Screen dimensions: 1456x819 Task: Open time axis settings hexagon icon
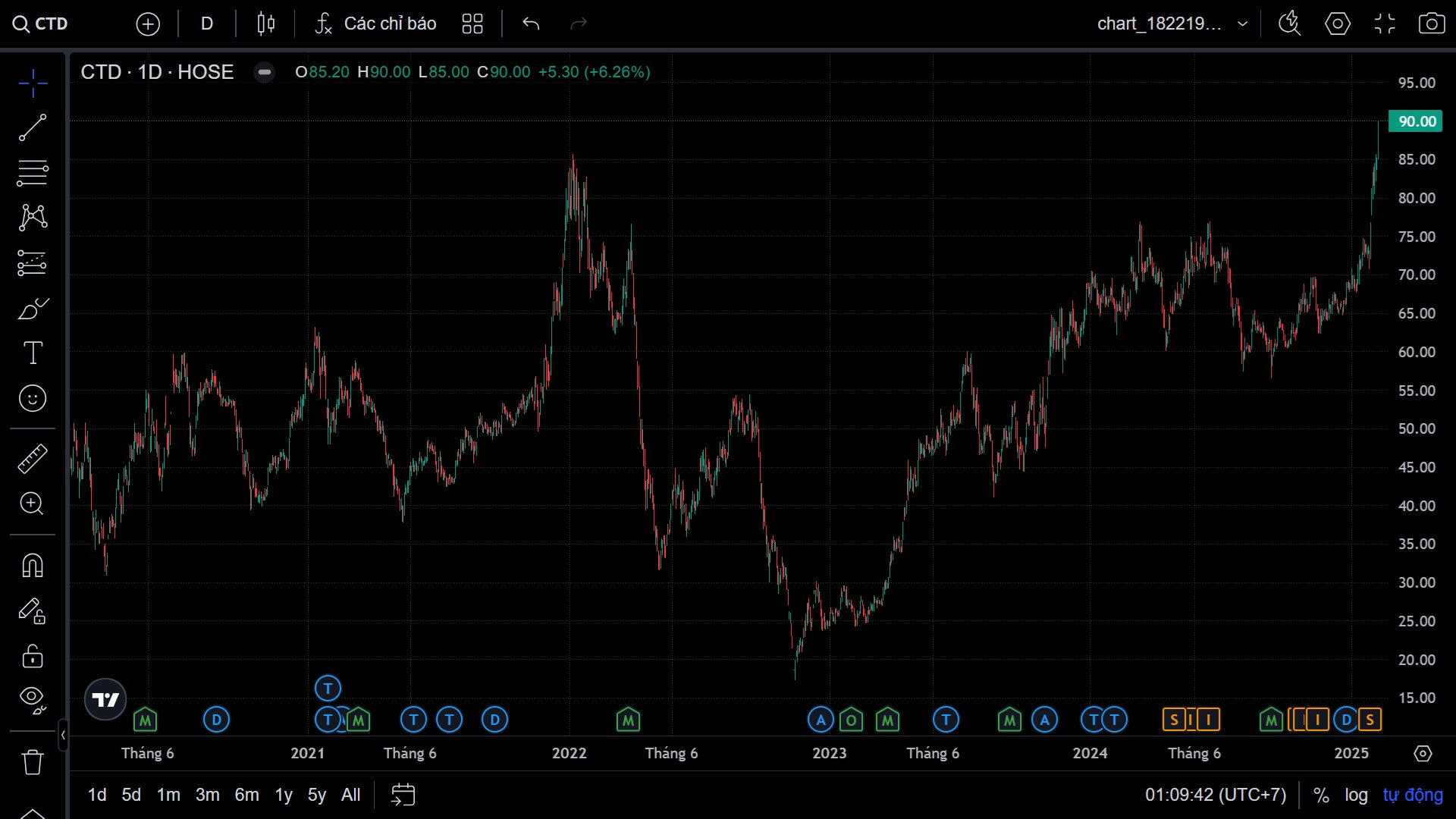coord(1423,754)
